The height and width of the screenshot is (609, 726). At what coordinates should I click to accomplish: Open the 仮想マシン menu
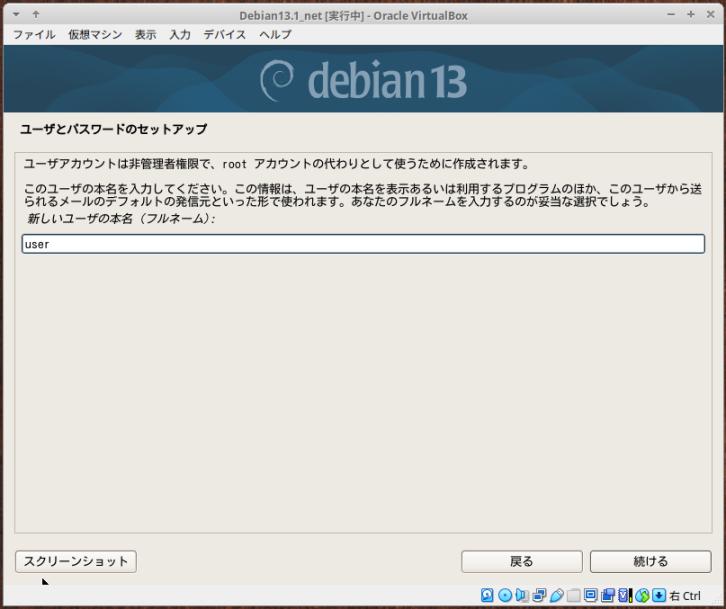[95, 35]
